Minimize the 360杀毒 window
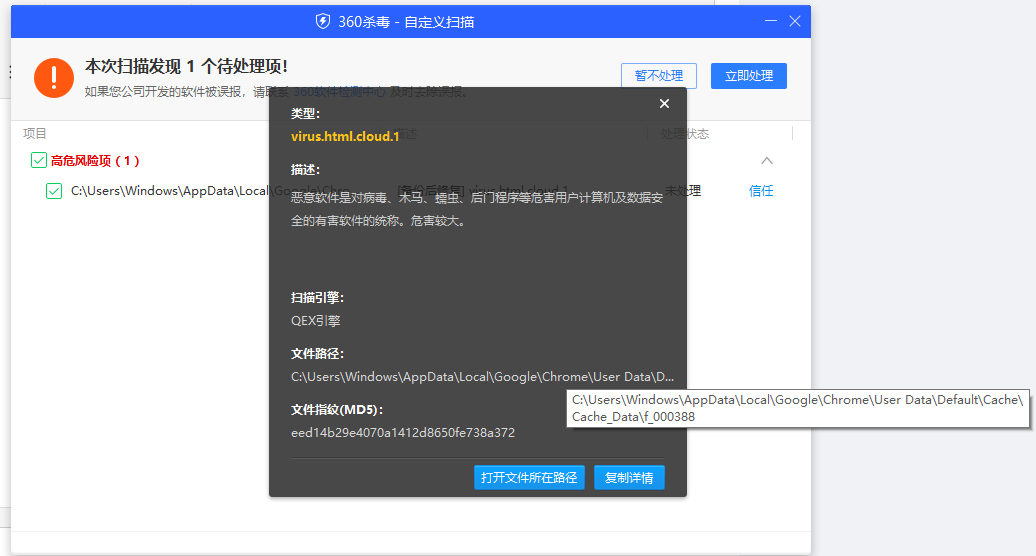This screenshot has height=556, width=1036. [771, 21]
